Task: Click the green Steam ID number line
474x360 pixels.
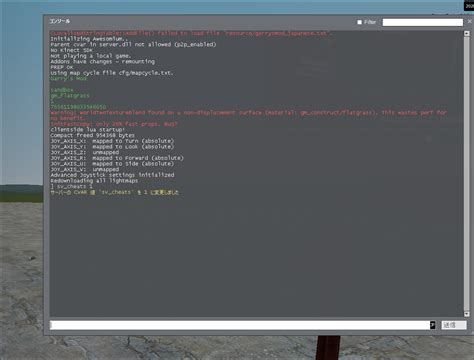Action: [78, 107]
